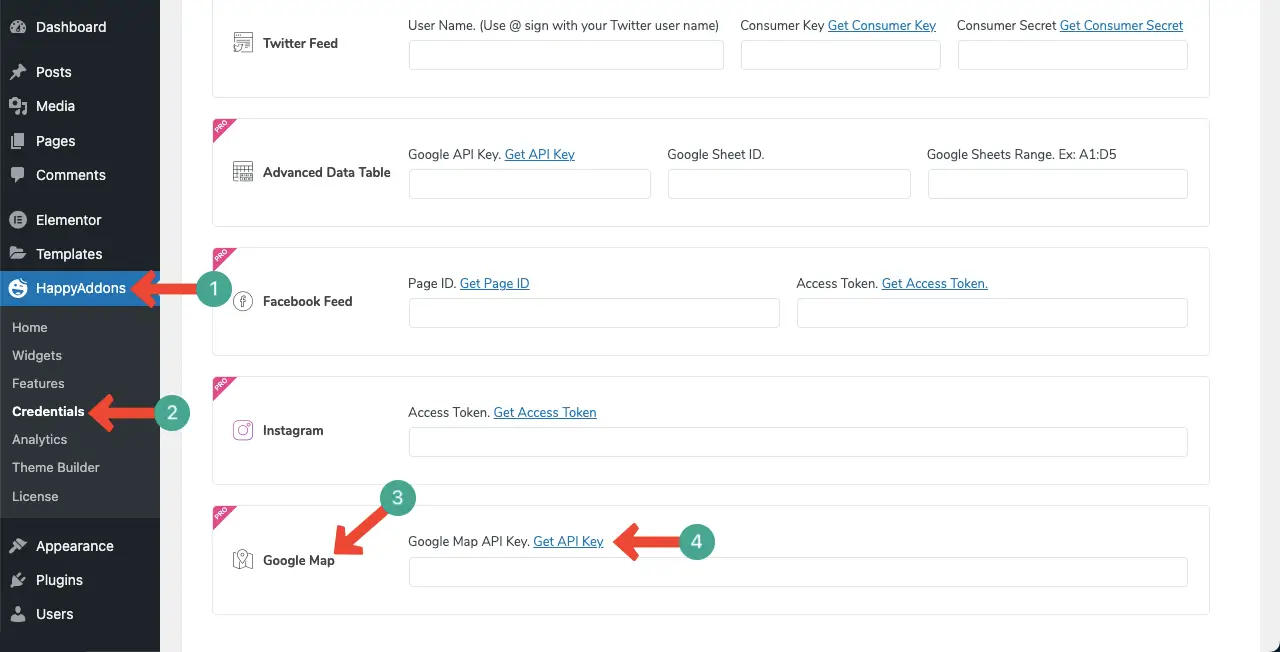Click the Instagram camera icon
Image resolution: width=1280 pixels, height=652 pixels.
coord(243,430)
